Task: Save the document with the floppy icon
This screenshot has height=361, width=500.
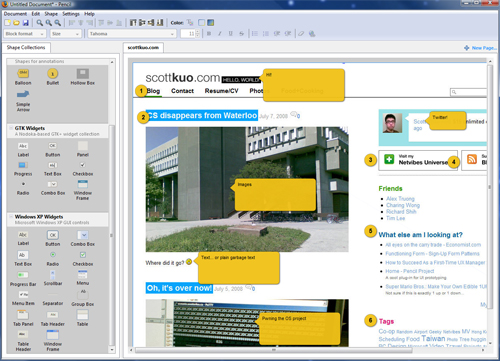Action: click(25, 23)
